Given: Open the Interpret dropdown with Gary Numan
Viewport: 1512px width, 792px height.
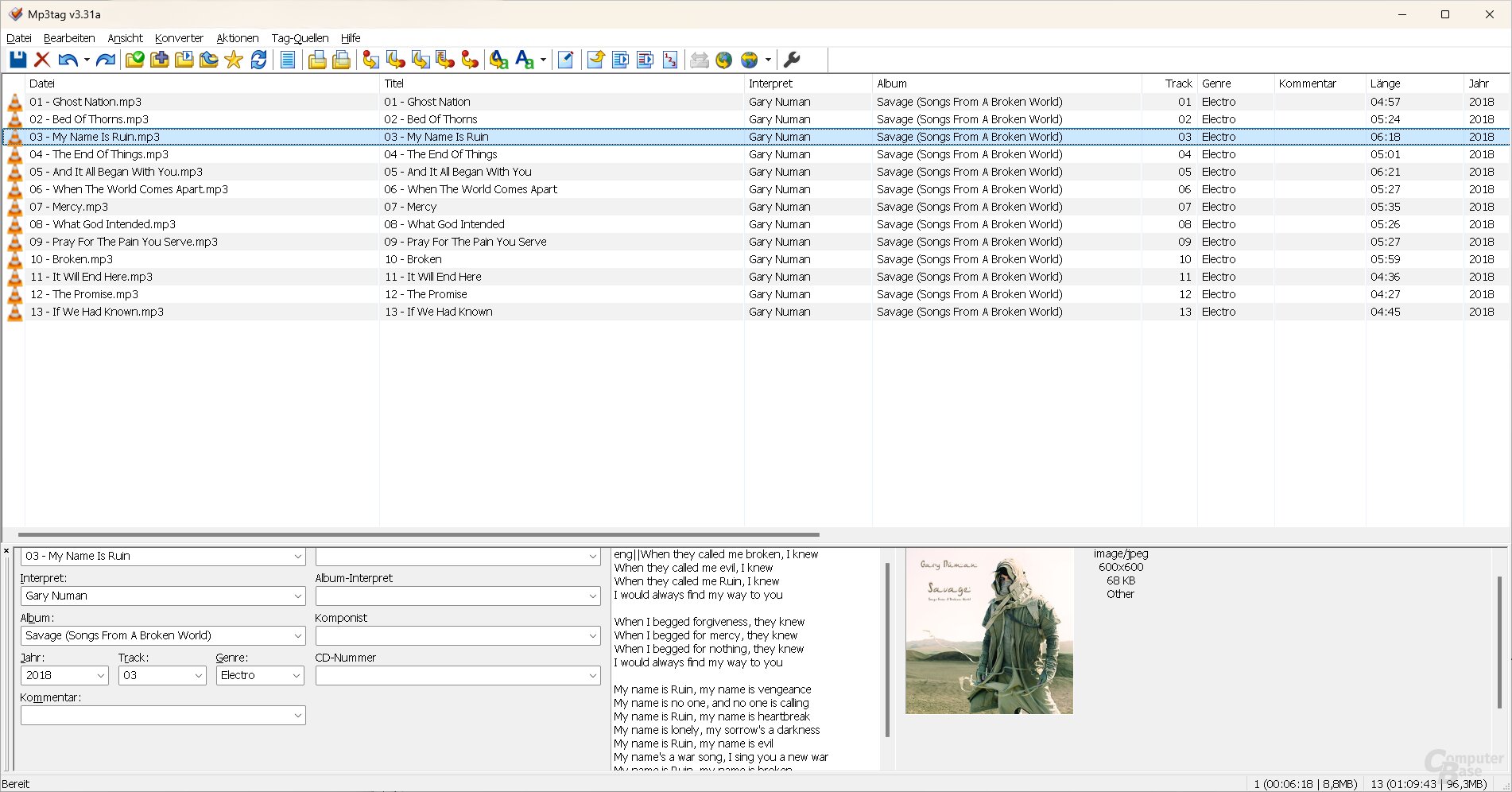Looking at the screenshot, I should (x=298, y=596).
